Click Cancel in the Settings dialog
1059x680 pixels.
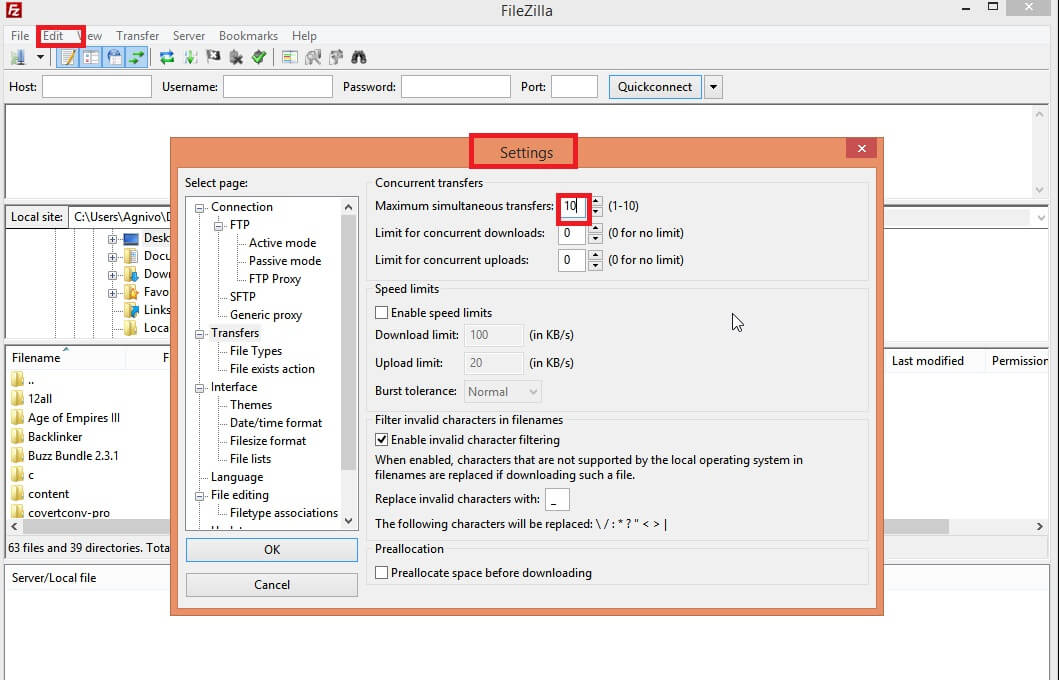coord(271,585)
